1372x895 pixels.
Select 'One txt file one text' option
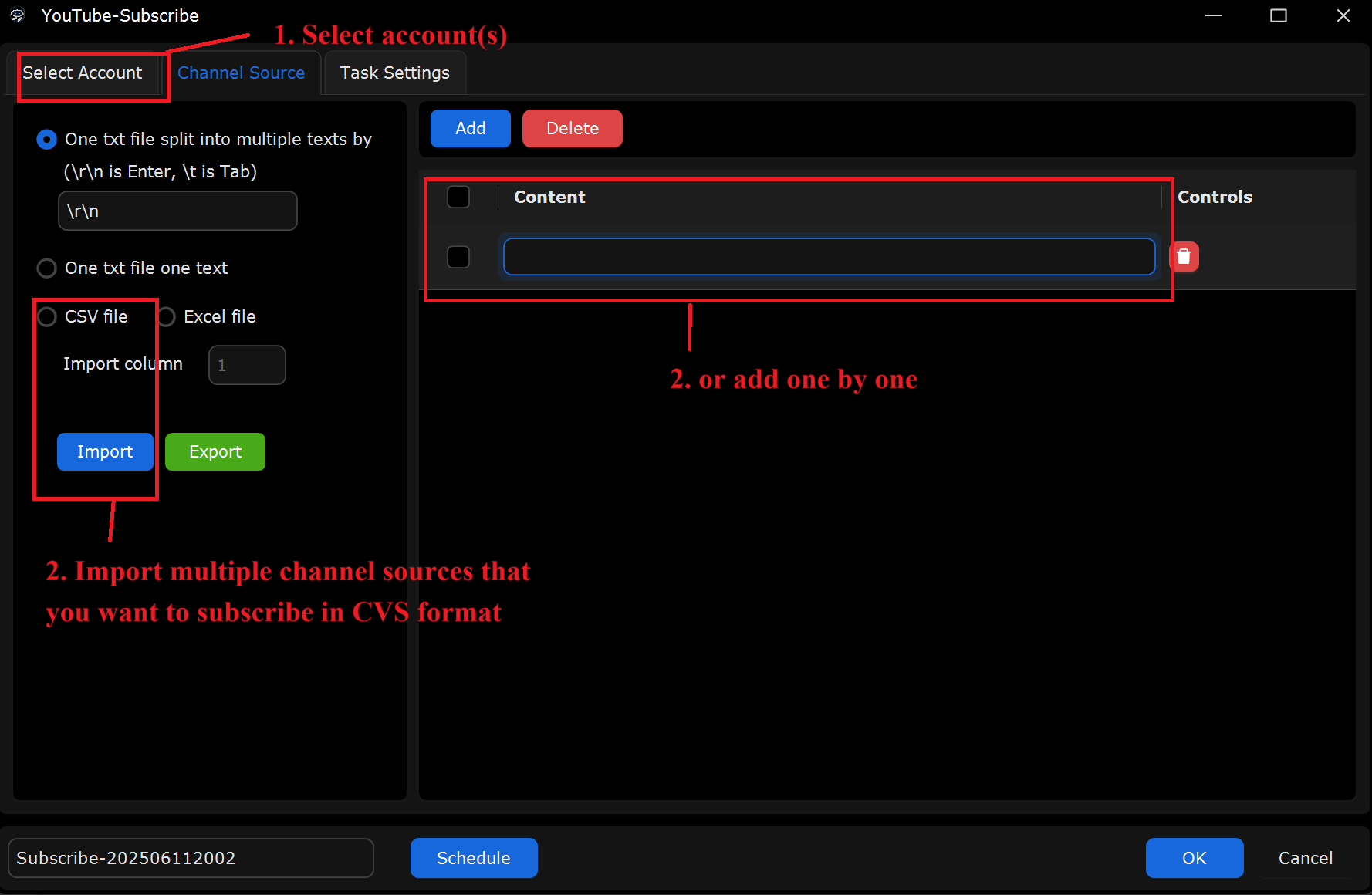click(47, 268)
